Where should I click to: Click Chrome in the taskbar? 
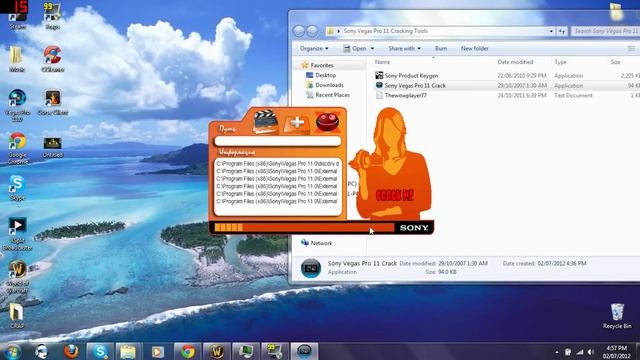188,351
